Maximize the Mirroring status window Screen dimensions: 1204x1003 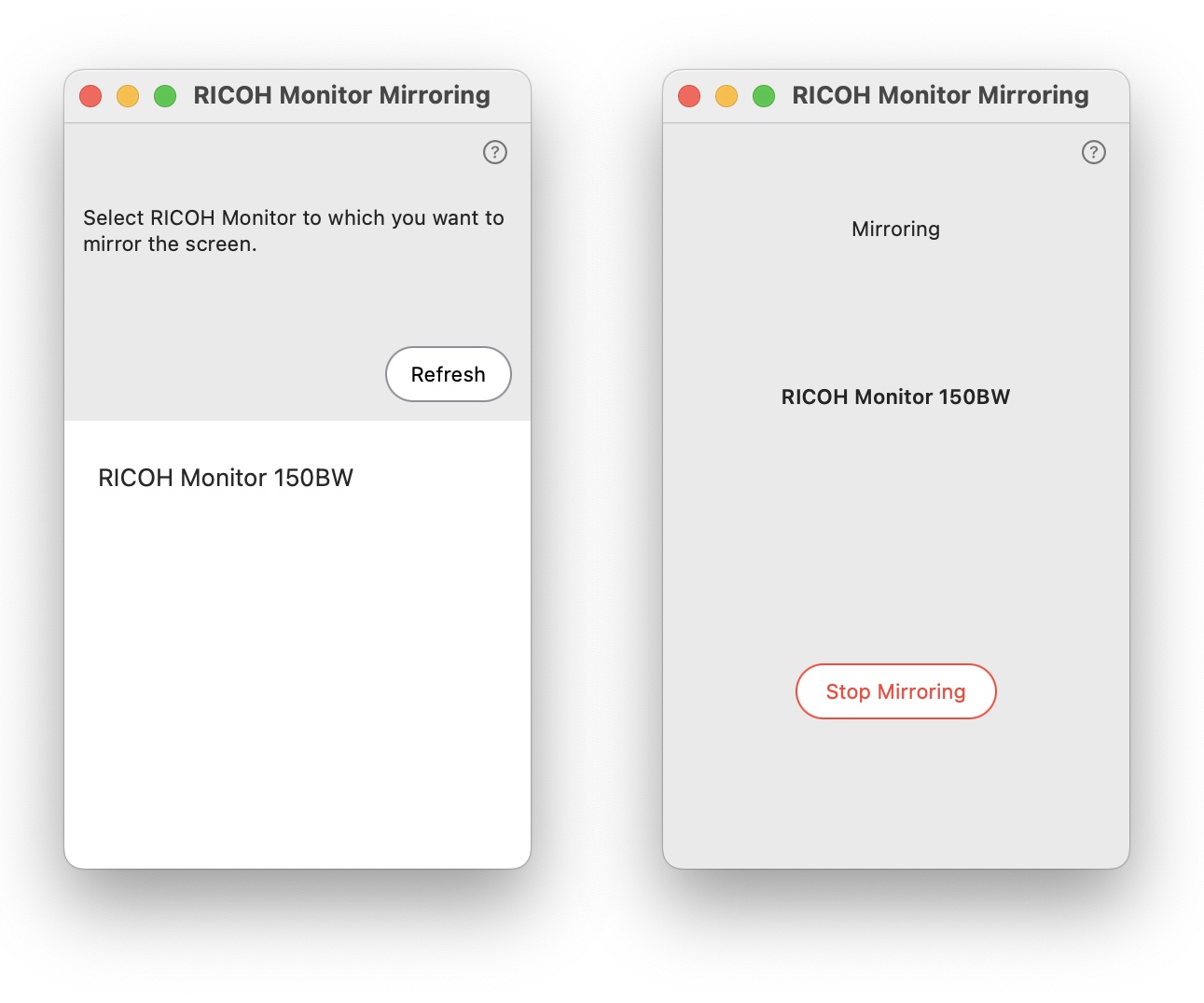(x=764, y=96)
